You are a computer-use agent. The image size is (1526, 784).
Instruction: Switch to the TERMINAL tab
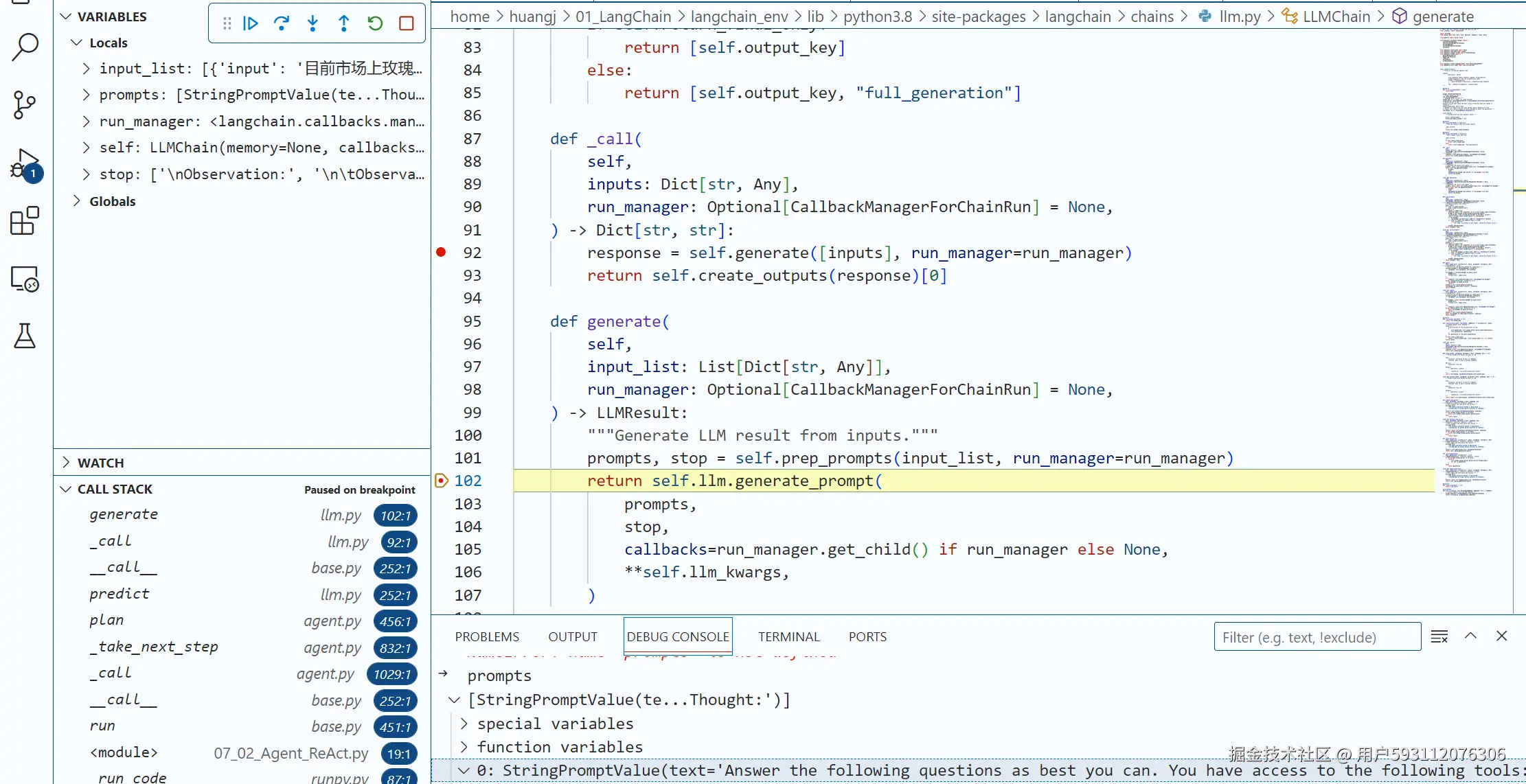(788, 637)
